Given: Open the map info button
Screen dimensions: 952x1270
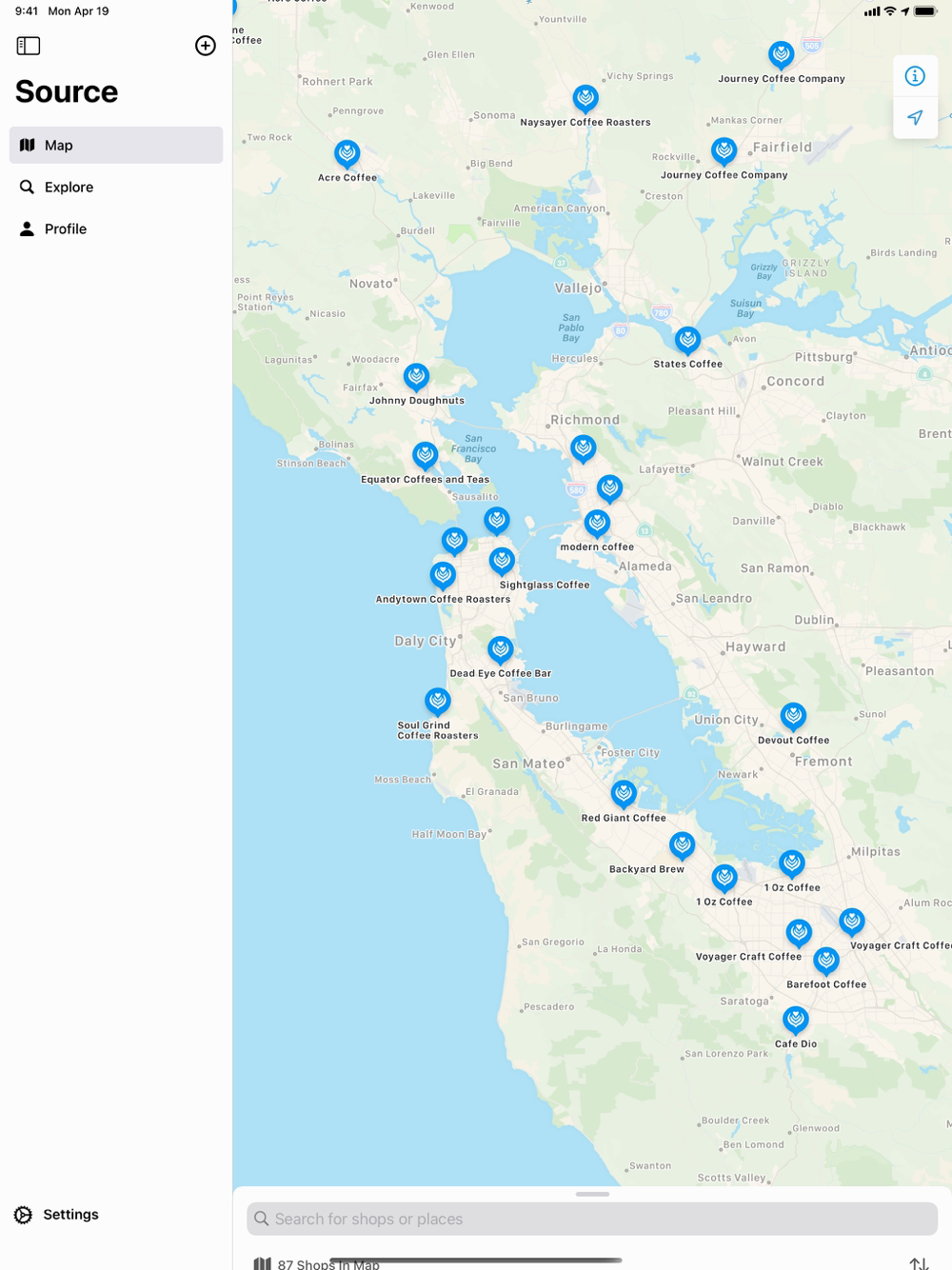Looking at the screenshot, I should (915, 76).
